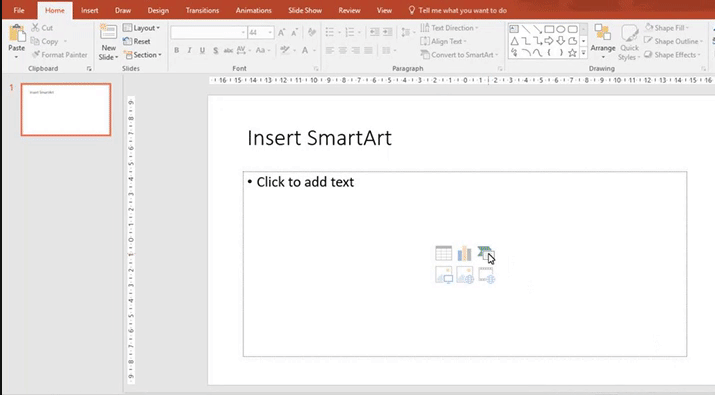Click the Insert SmartArt Graphic placeholder icon
Viewport: 715px width, 395px height.
486,253
